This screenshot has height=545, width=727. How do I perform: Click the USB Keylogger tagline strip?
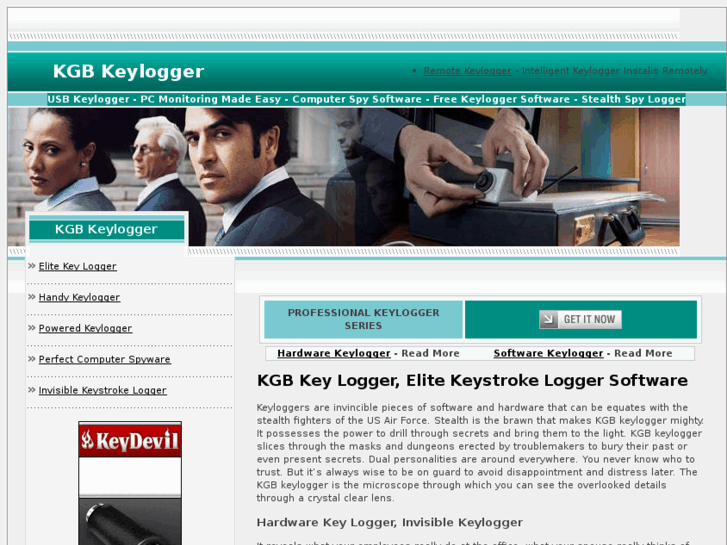coord(366,99)
